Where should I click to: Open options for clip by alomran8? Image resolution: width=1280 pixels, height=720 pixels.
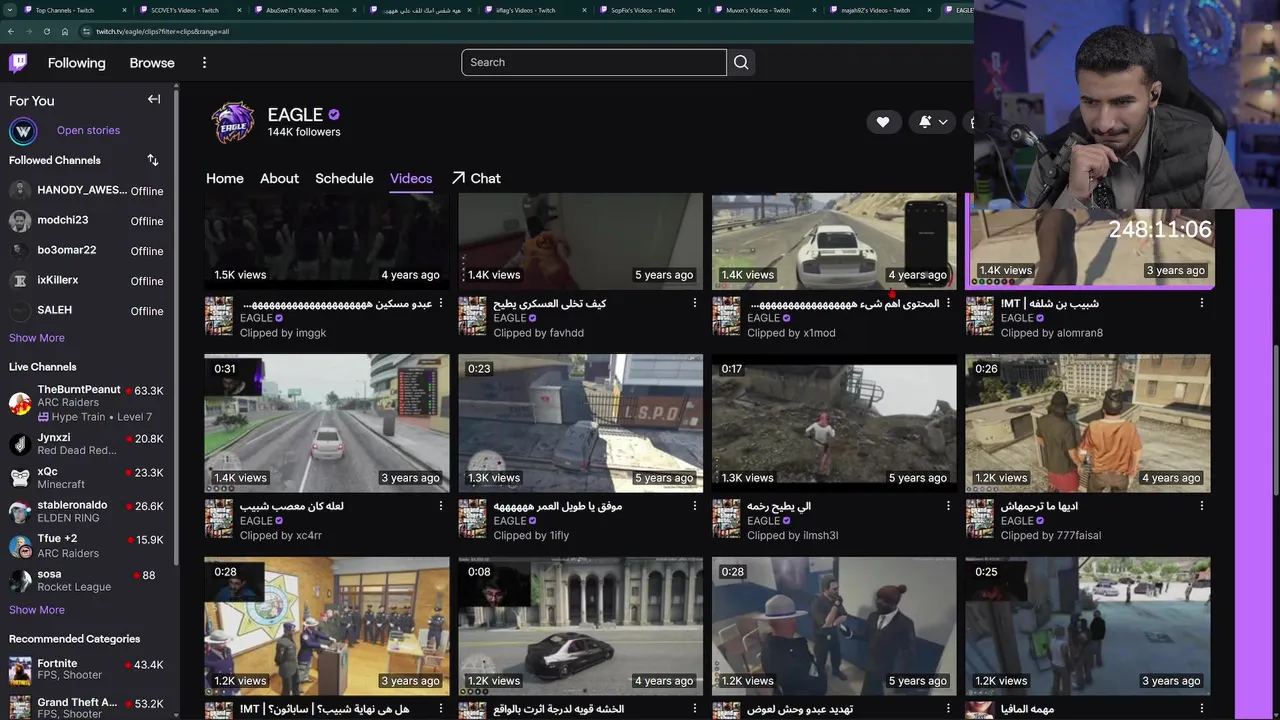point(1202,303)
